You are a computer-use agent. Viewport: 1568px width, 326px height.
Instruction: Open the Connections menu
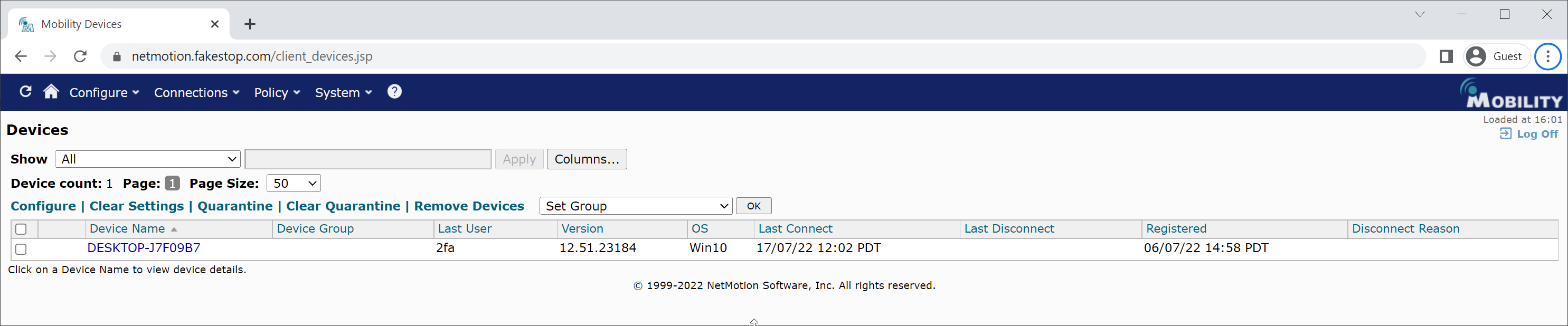click(196, 92)
